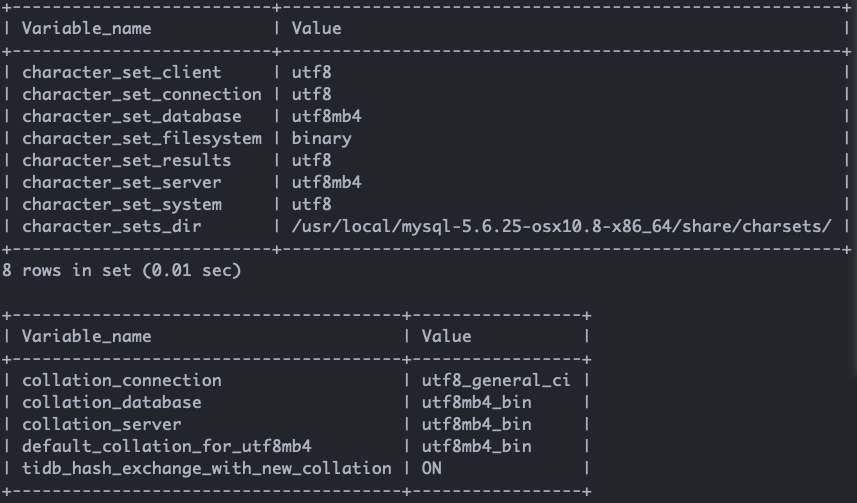Click the character_set_results variable

tap(127, 160)
